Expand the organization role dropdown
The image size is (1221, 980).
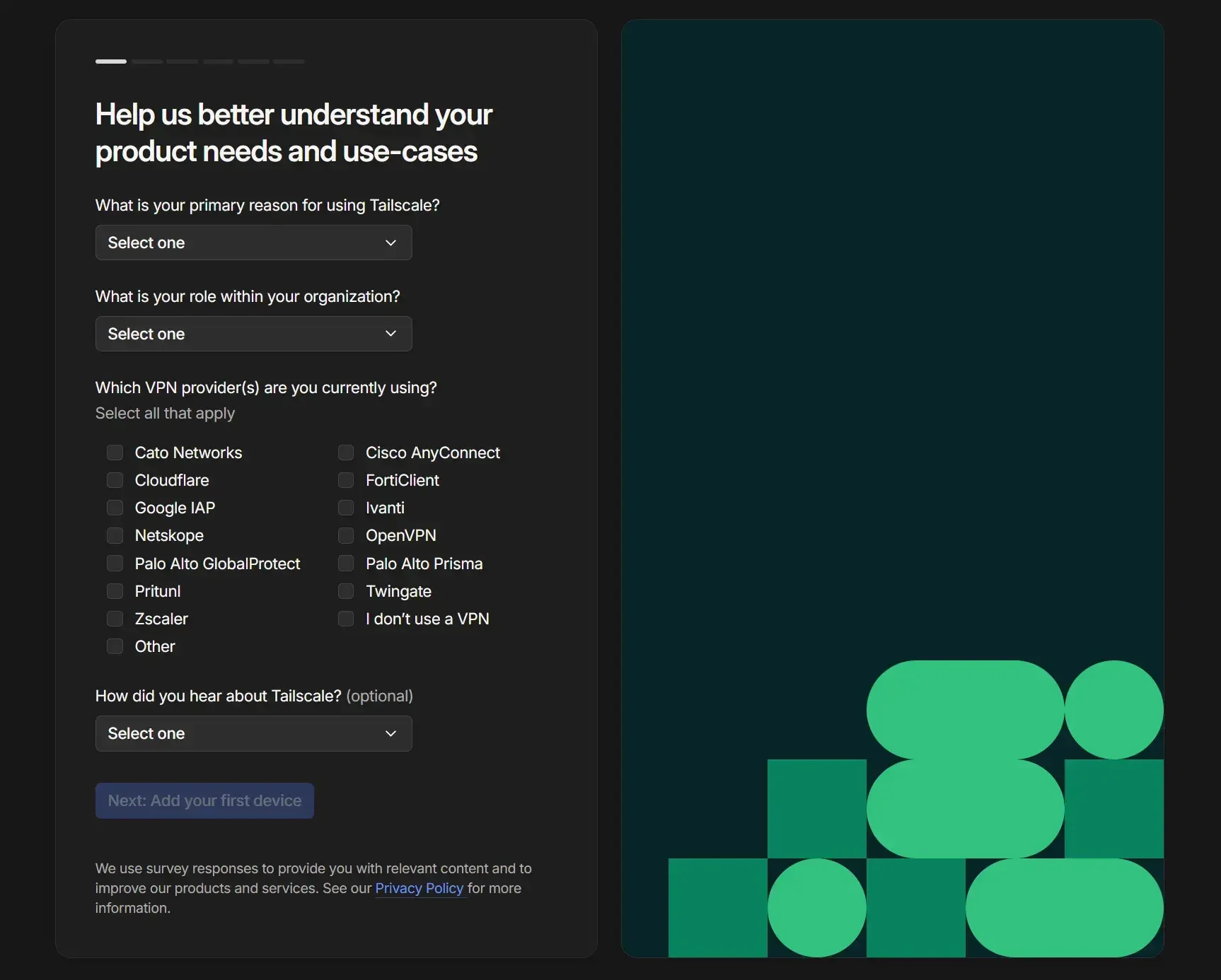pyautogui.click(x=253, y=334)
